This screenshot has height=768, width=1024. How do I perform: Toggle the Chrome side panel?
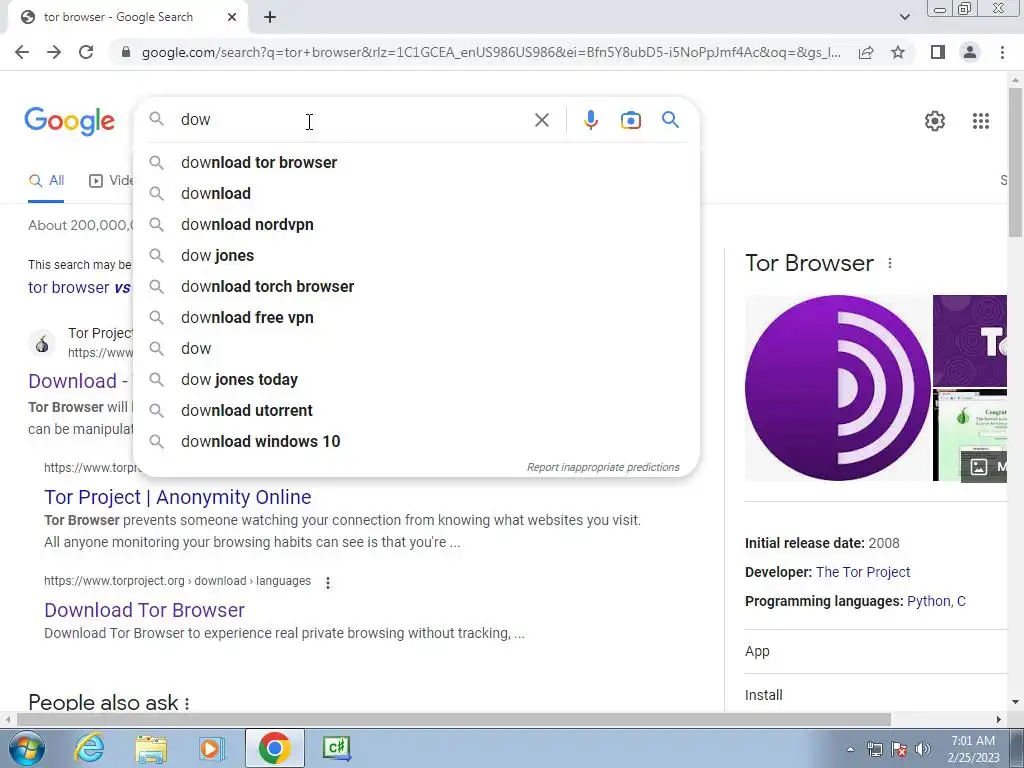pos(938,52)
